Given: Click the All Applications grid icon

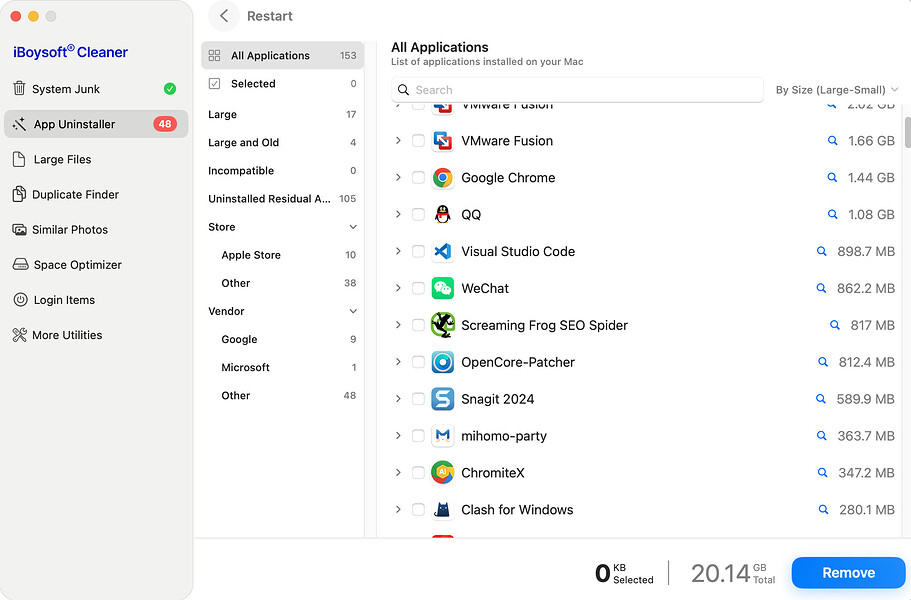Looking at the screenshot, I should [214, 55].
